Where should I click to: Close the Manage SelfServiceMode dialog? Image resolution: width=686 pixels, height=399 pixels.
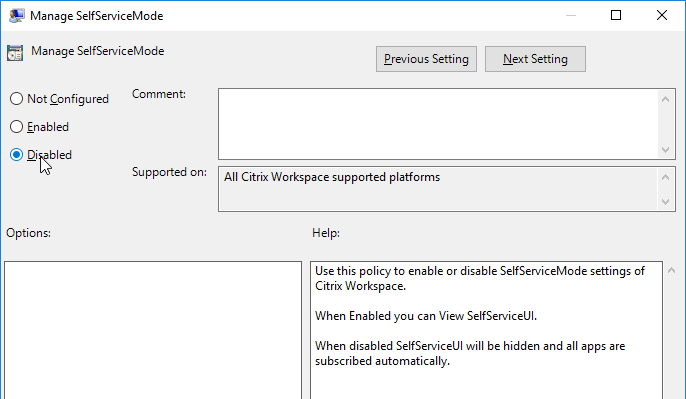(x=662, y=15)
